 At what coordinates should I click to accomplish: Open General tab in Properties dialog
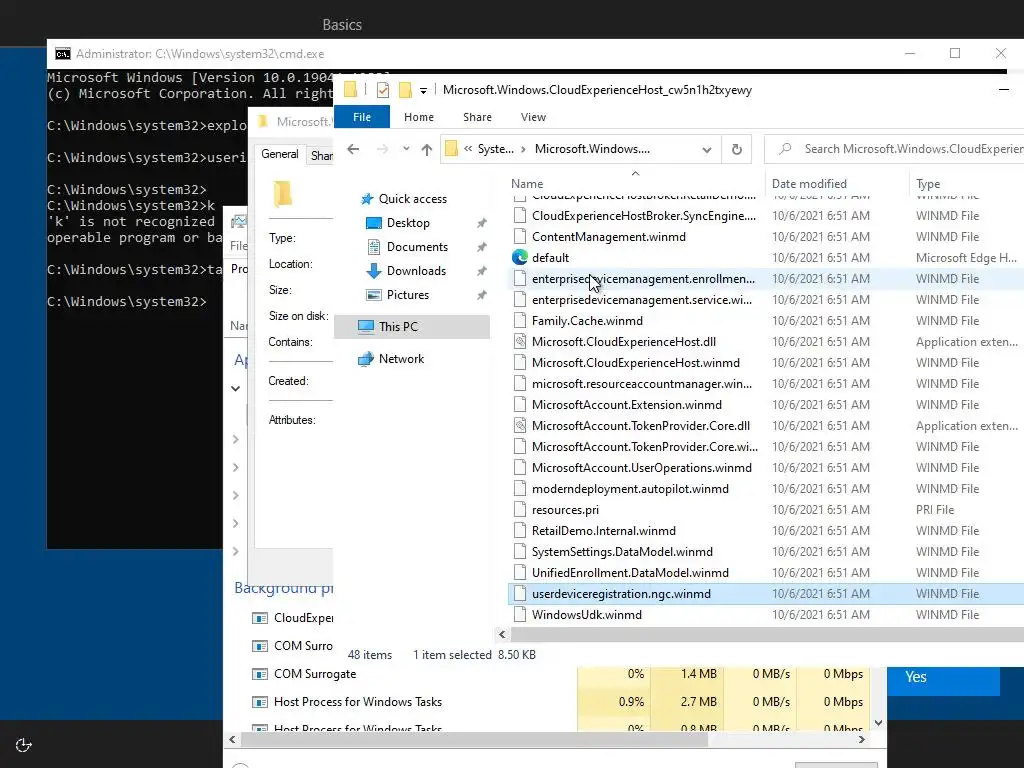click(280, 154)
